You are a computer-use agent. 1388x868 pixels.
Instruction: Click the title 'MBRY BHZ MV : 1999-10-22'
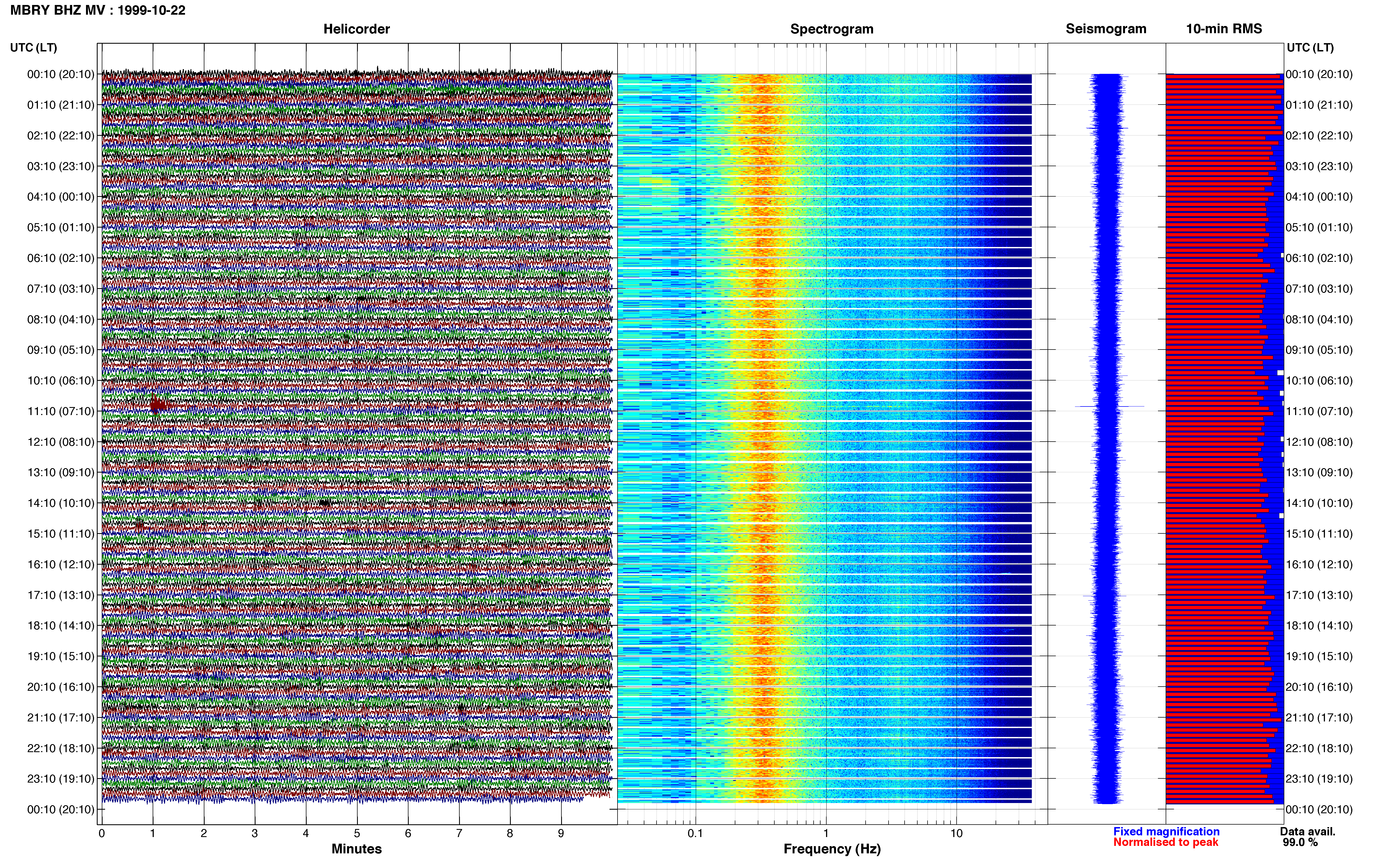click(98, 10)
